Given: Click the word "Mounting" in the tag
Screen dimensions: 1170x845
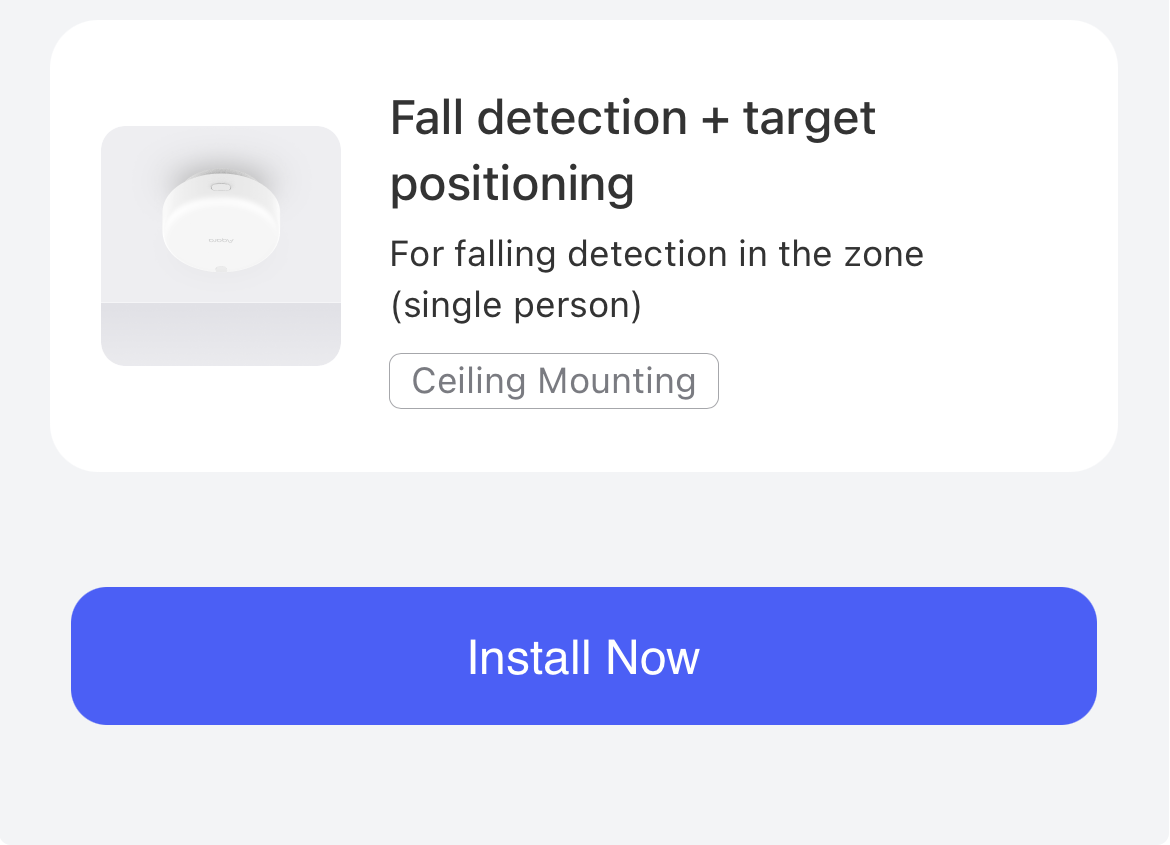Looking at the screenshot, I should (616, 381).
